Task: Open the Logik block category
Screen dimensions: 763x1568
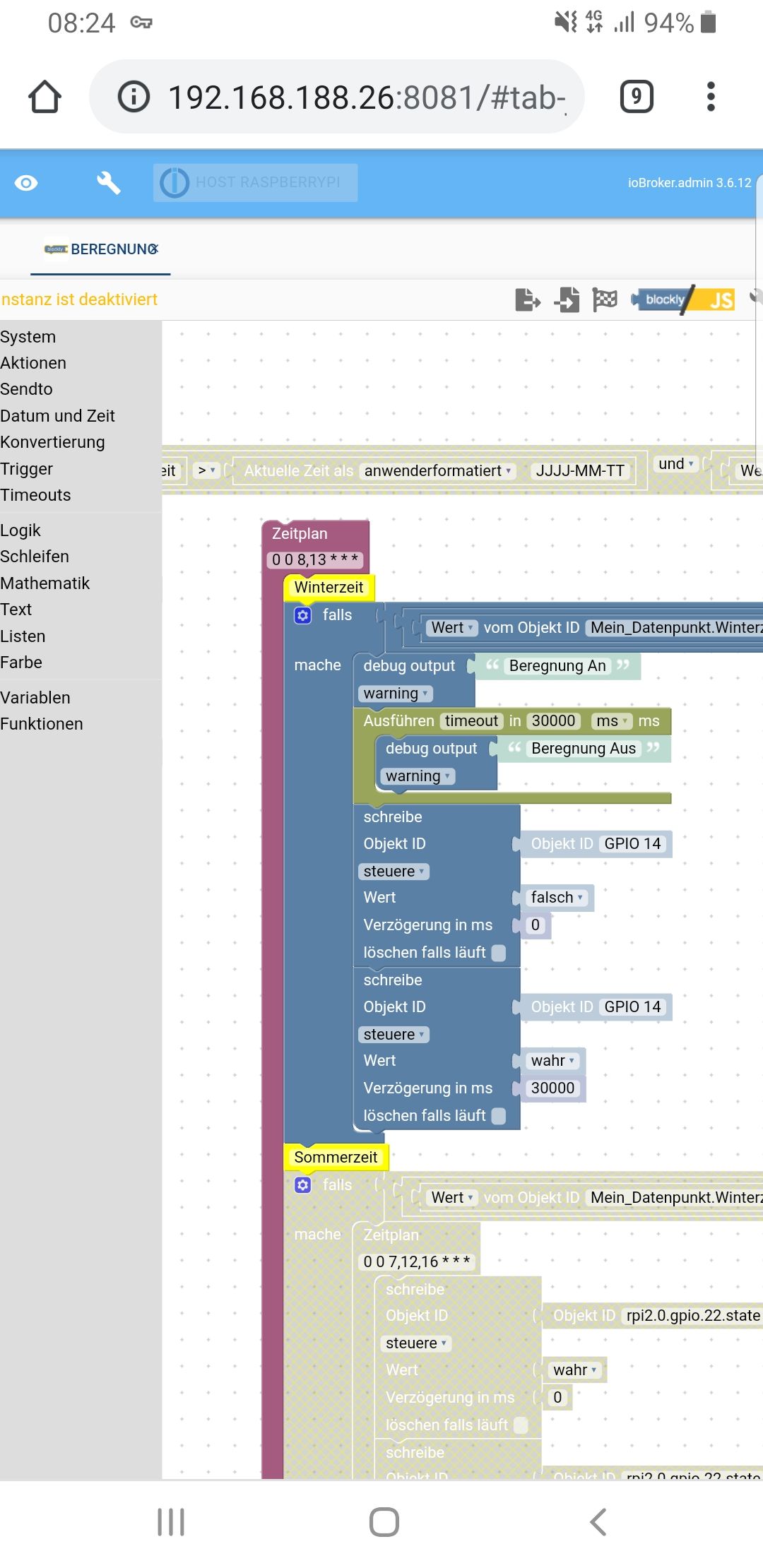Action: 20,530
